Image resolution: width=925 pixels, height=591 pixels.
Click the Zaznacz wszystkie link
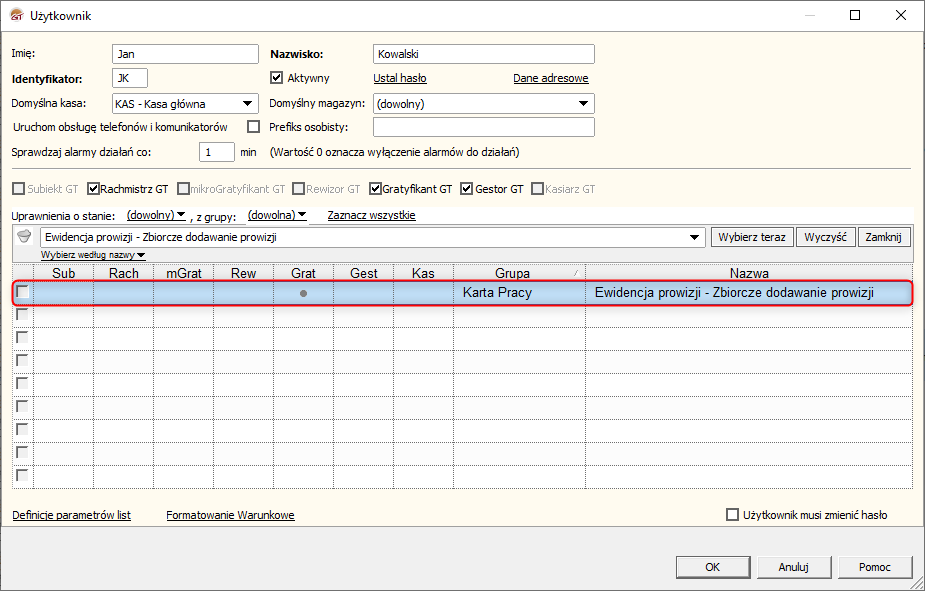[371, 215]
